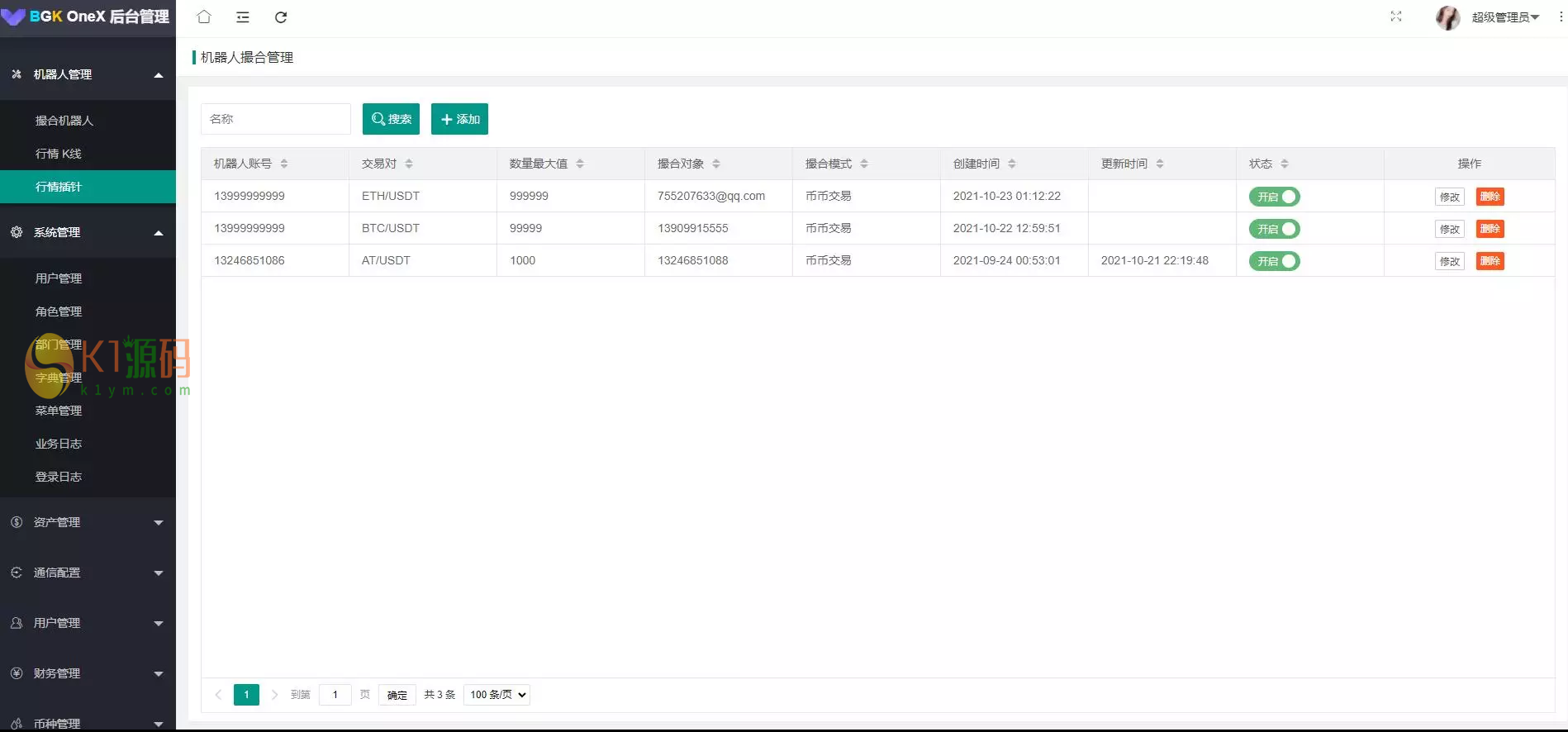Collapse the 机器人管理 menu arrow

tap(159, 75)
